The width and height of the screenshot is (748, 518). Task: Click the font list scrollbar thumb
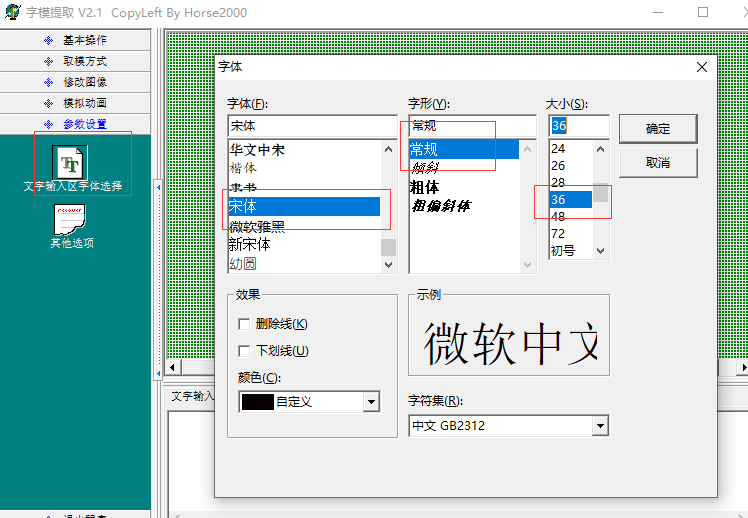click(x=388, y=248)
